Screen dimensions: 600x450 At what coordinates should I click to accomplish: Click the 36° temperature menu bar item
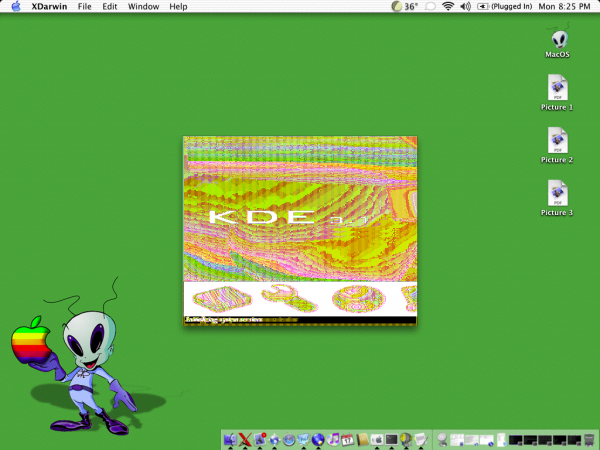(x=405, y=7)
